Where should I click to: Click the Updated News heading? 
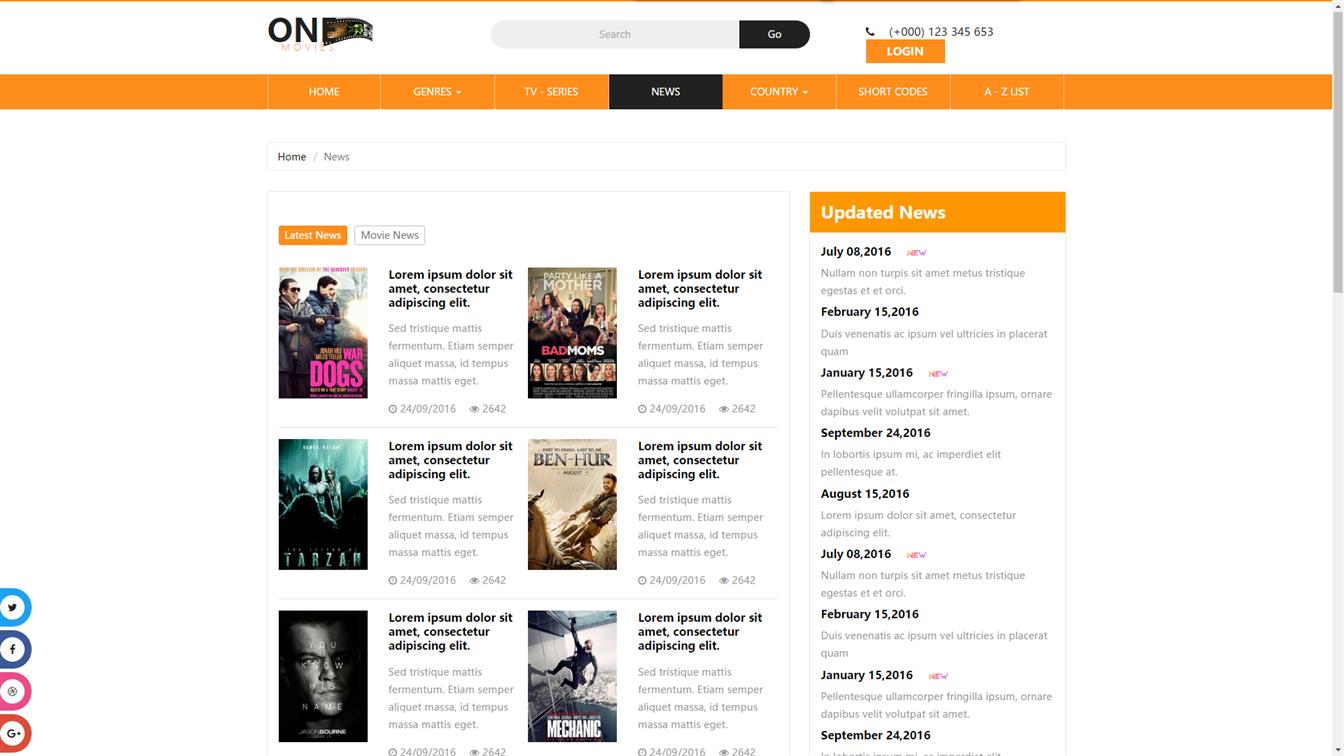(883, 212)
